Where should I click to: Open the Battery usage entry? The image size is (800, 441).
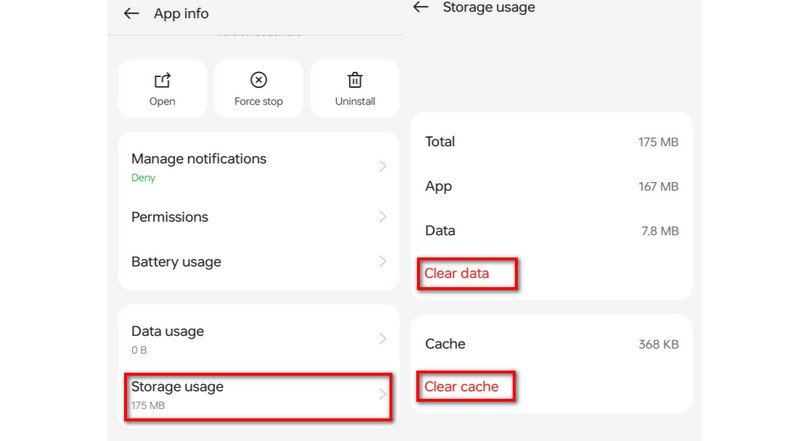pos(176,262)
